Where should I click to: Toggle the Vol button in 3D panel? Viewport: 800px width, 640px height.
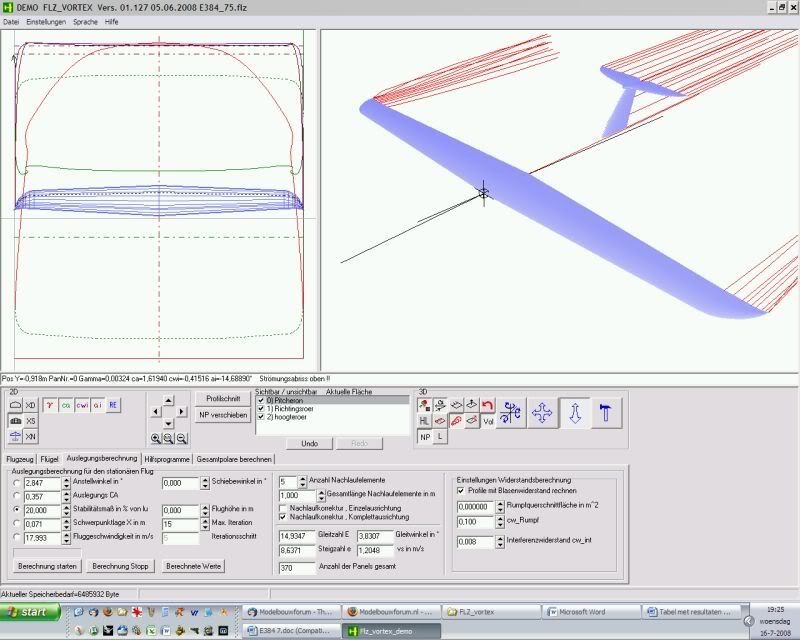[488, 422]
